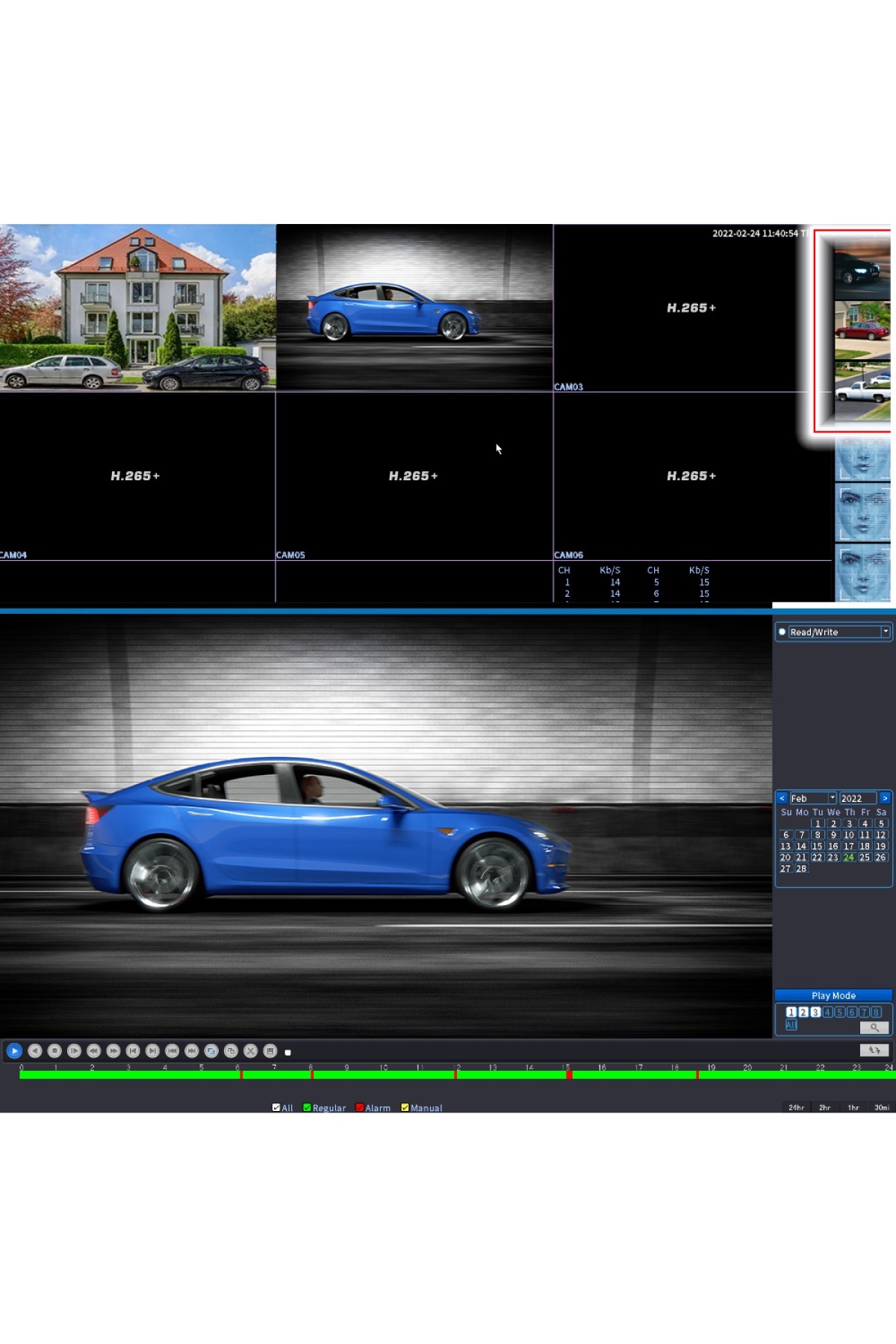Click the magnifier search button in Play Mode

pos(874,1027)
